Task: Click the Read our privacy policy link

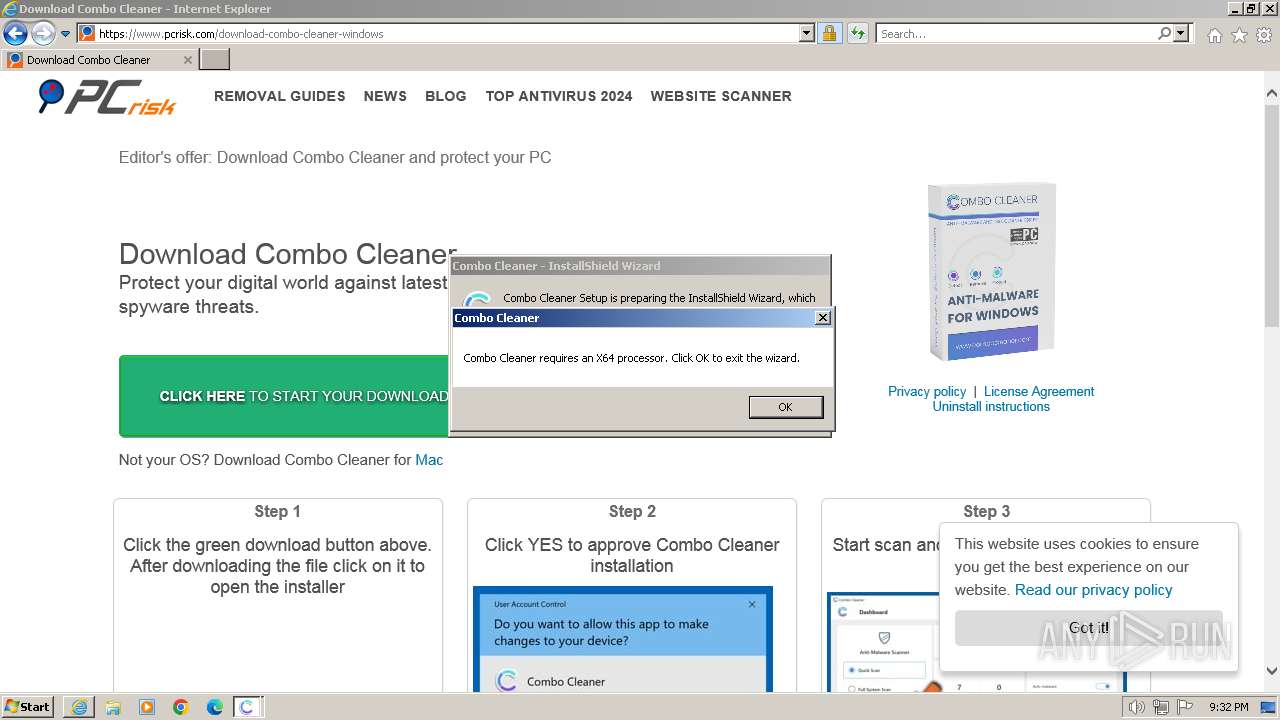Action: click(1093, 590)
